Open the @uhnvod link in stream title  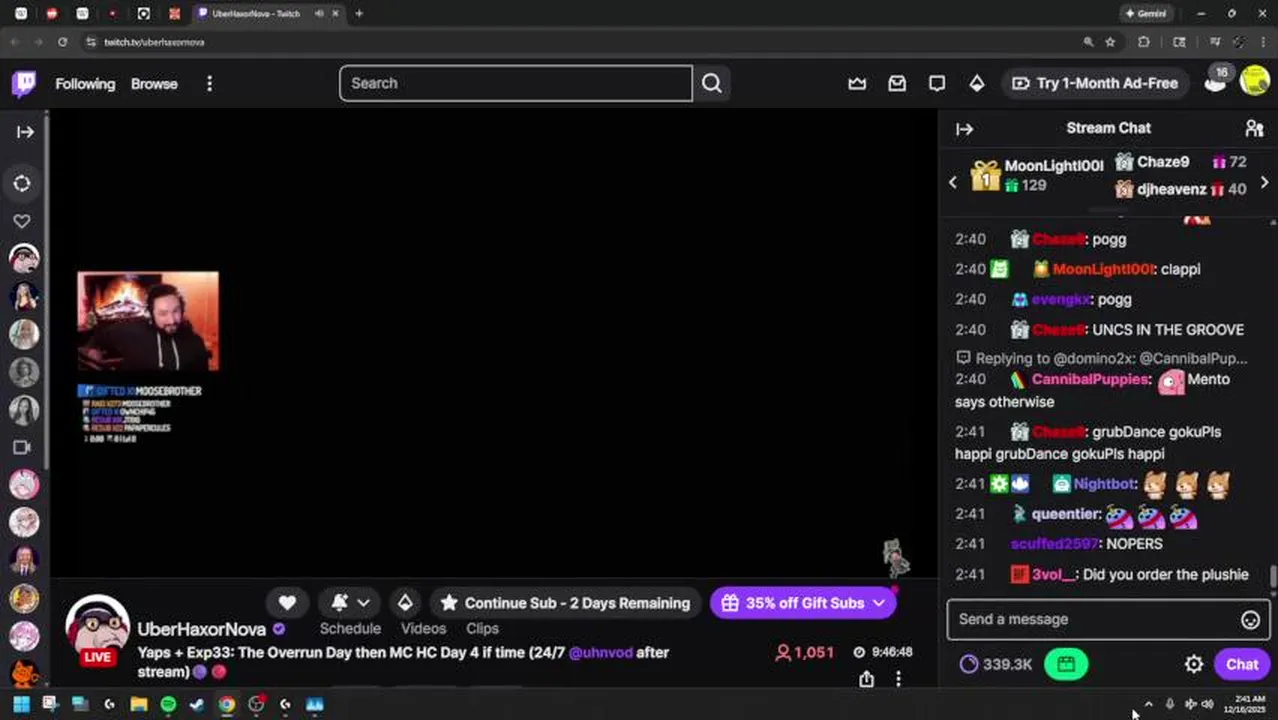600,652
